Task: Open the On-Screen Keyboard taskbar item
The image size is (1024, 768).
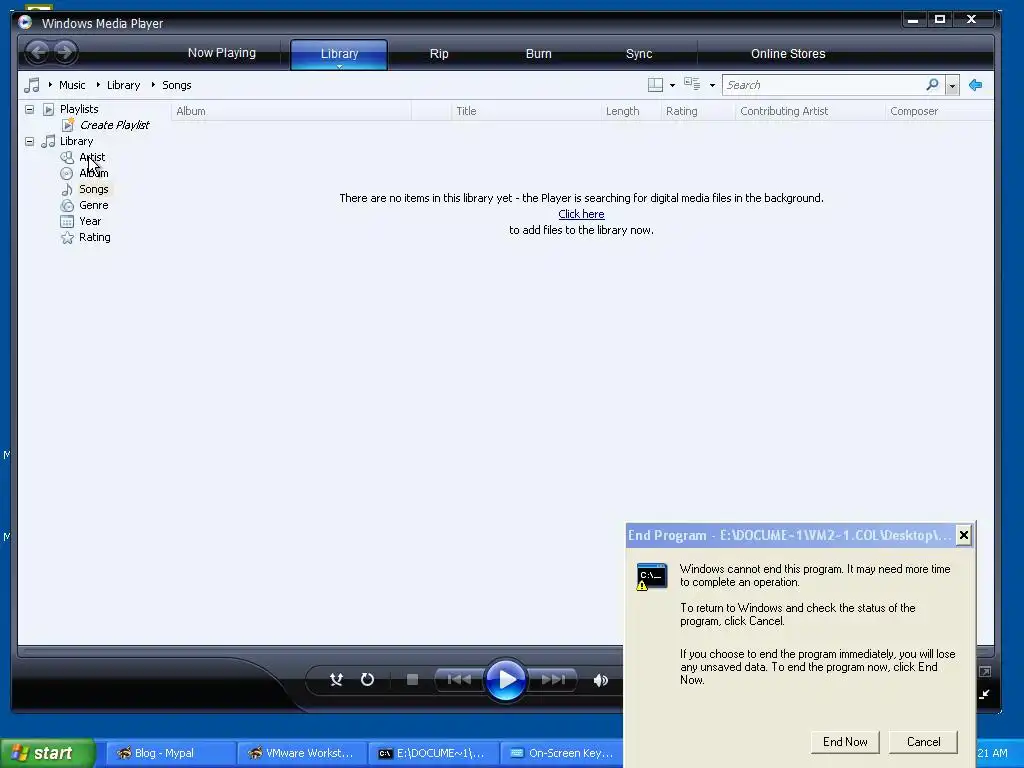Action: [x=562, y=753]
